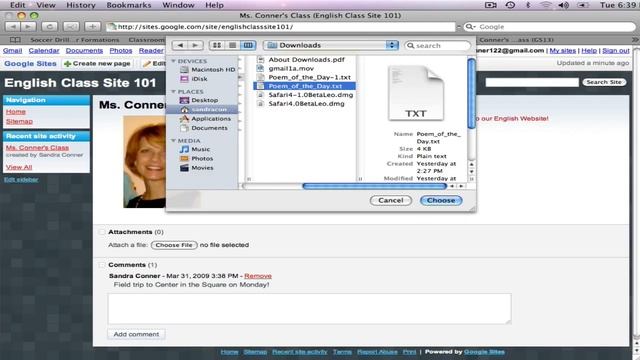
Task: Open Desktop in the Places sidebar
Action: tap(199, 100)
